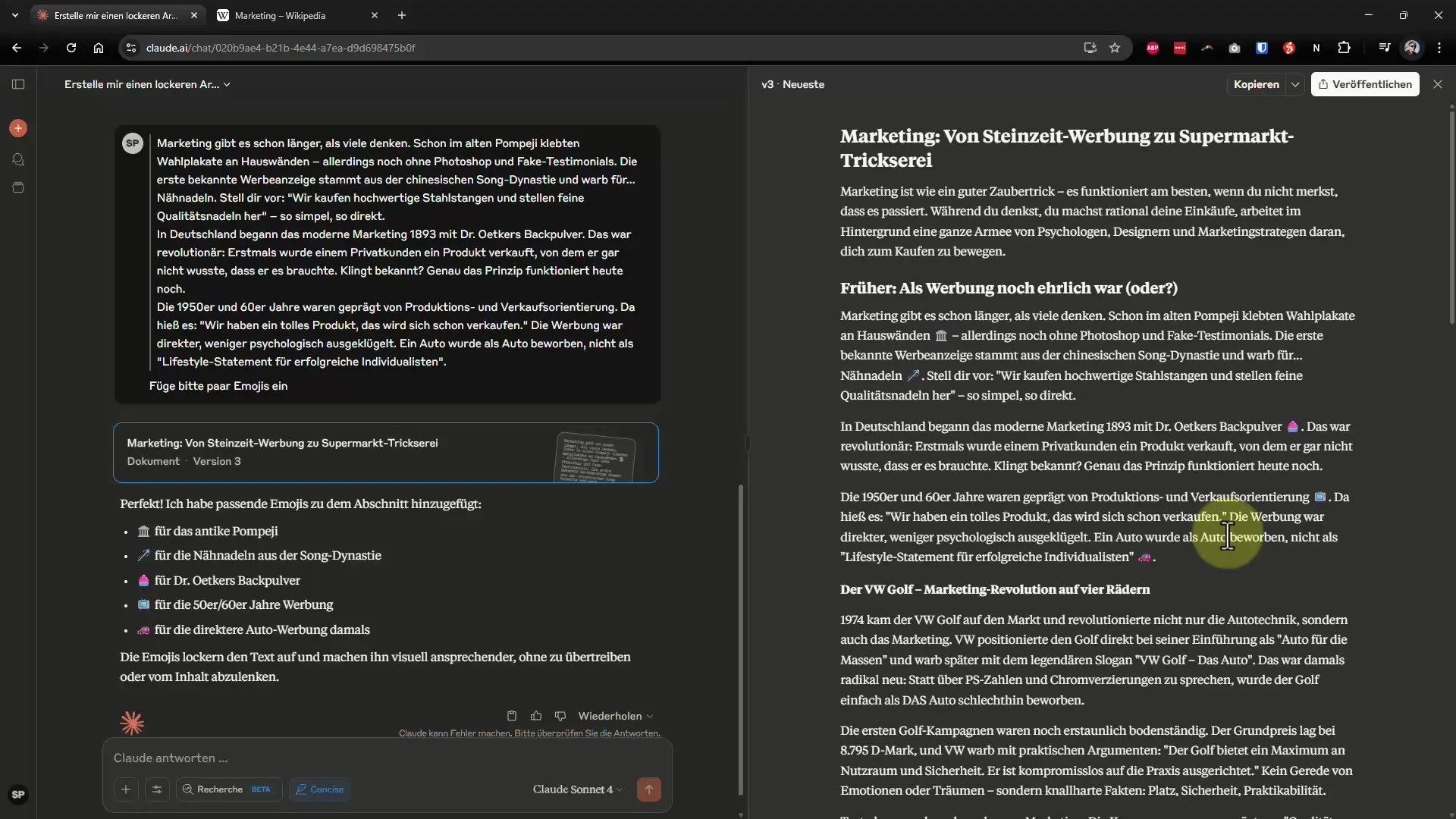Open the Kopieren dropdown arrow
The image size is (1456, 819).
point(1295,84)
